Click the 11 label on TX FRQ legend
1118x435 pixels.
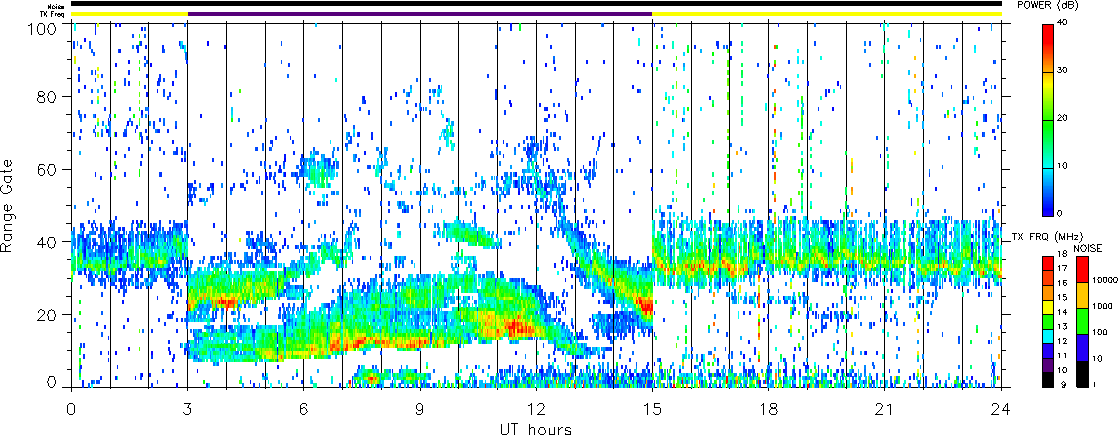pyautogui.click(x=1062, y=356)
